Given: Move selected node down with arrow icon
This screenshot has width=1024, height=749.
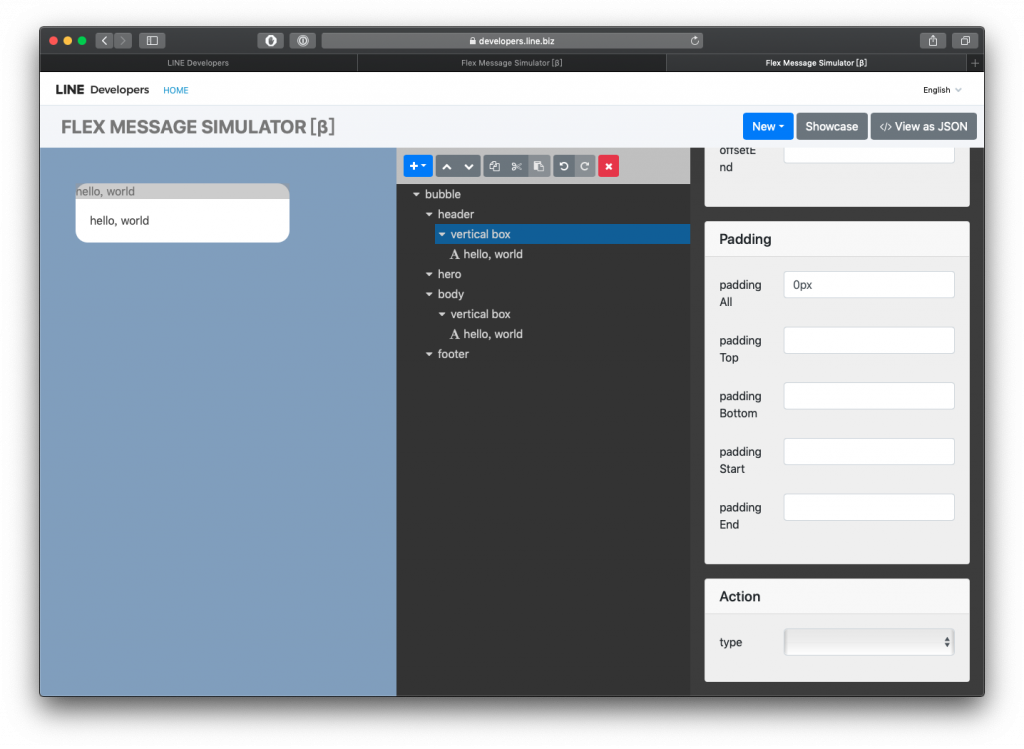Looking at the screenshot, I should [469, 166].
